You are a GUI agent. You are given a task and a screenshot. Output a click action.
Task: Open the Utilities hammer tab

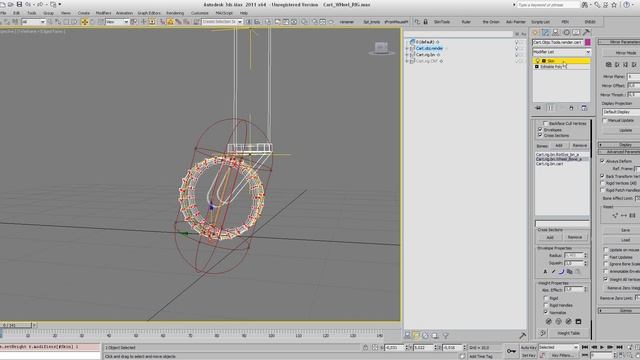pyautogui.click(x=586, y=33)
